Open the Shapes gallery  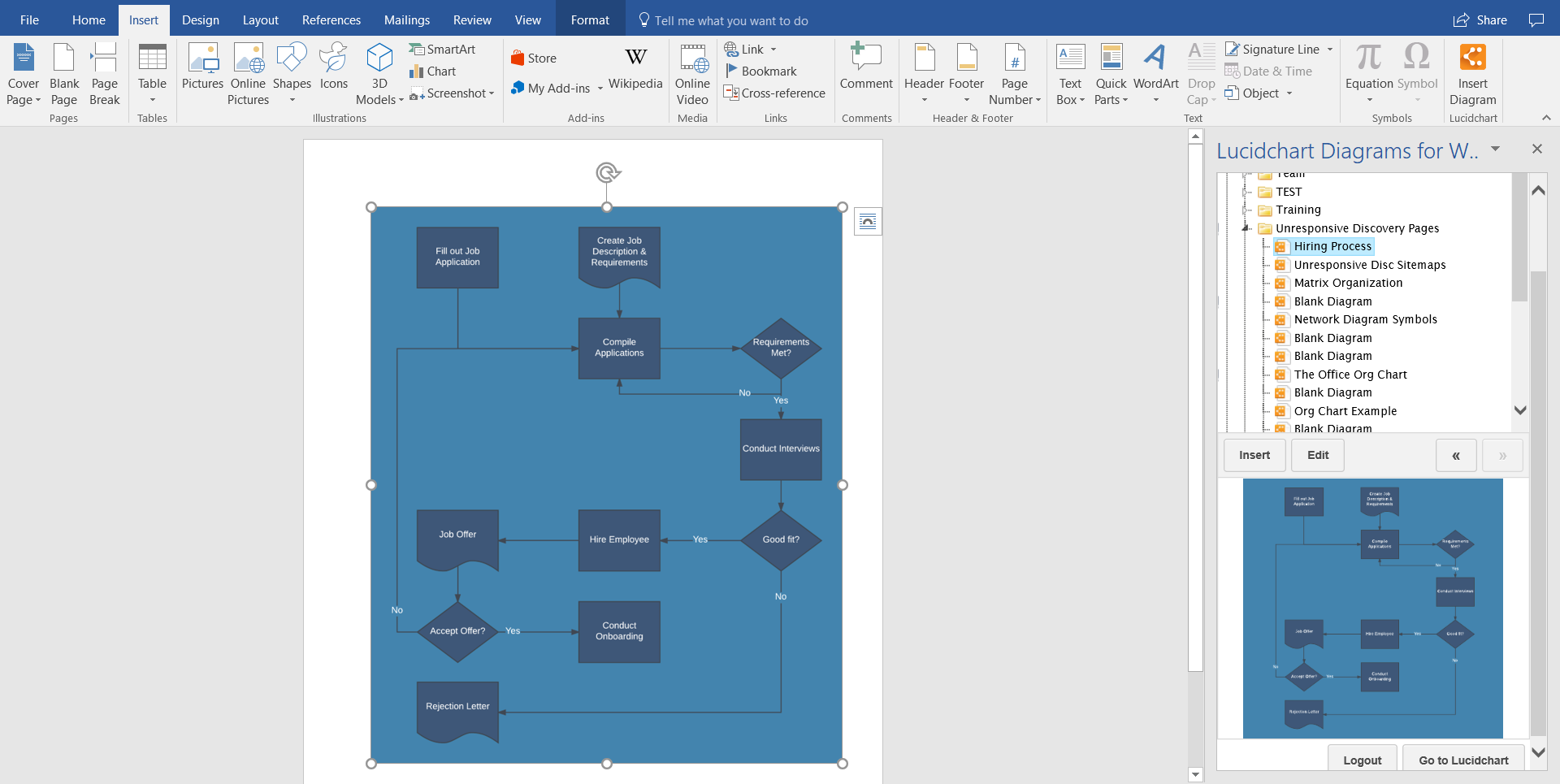(x=292, y=75)
